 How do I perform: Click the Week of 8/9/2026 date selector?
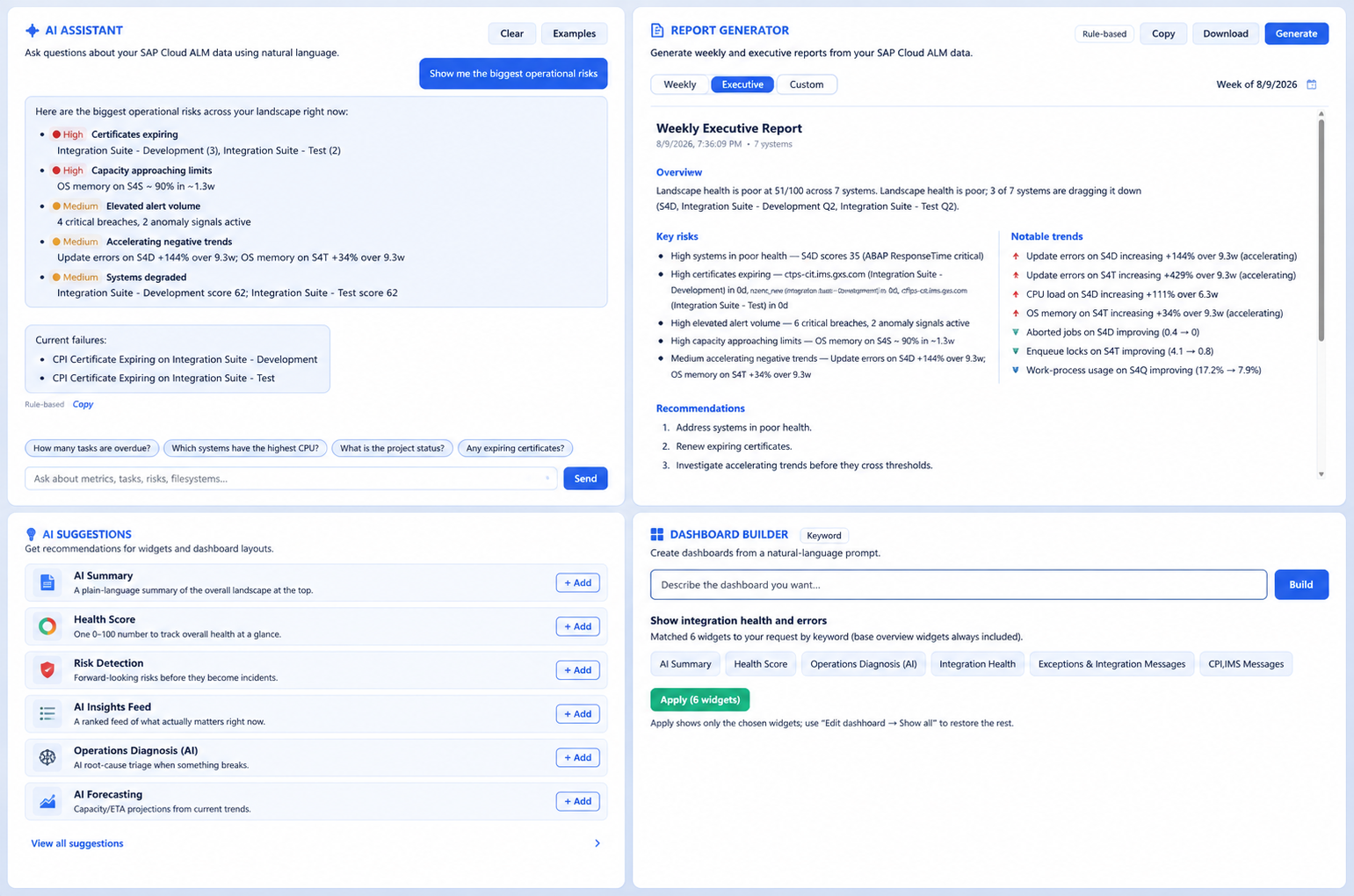[1256, 84]
